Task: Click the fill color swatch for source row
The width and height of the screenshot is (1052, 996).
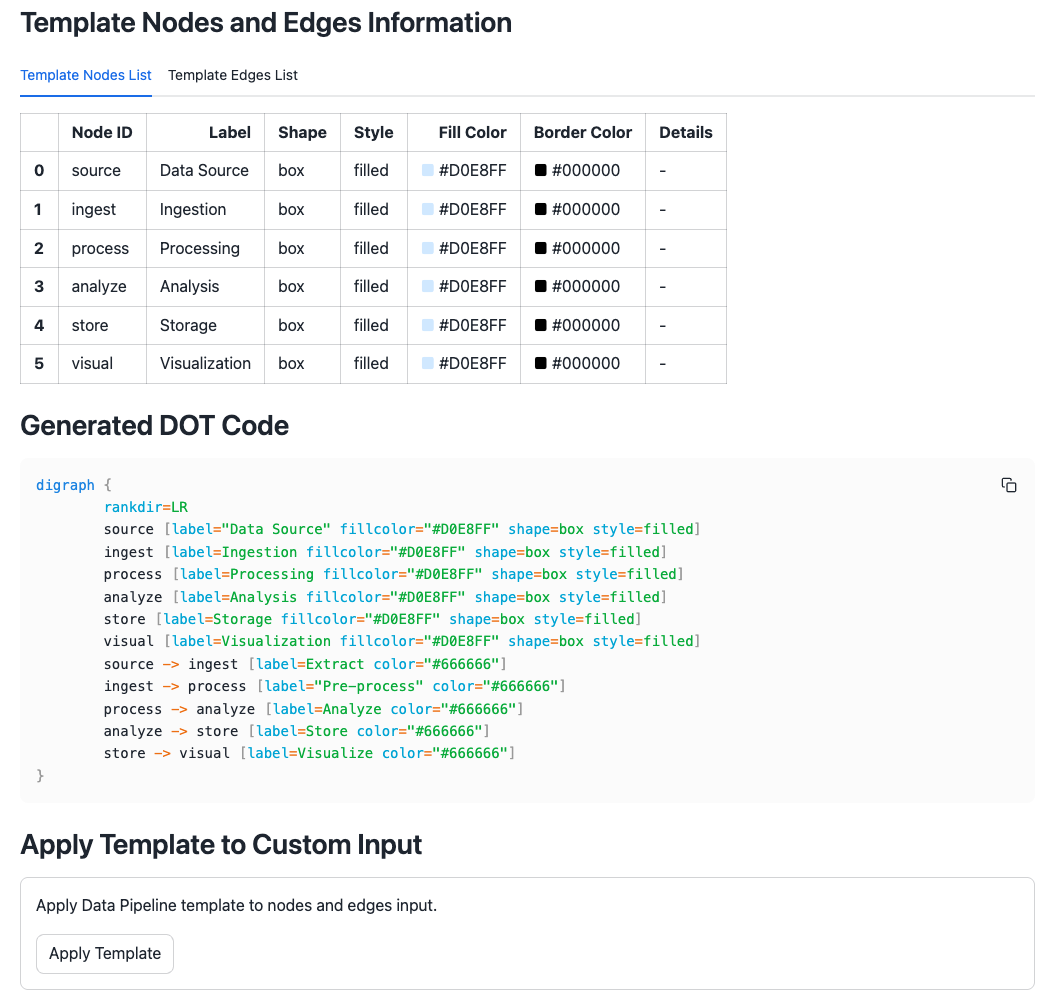Action: tap(427, 170)
